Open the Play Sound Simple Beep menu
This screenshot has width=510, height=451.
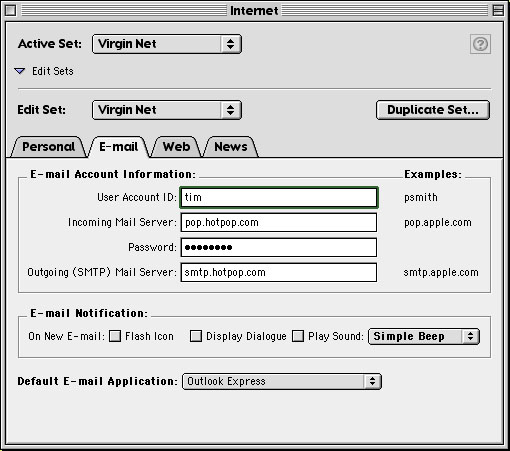[x=424, y=336]
